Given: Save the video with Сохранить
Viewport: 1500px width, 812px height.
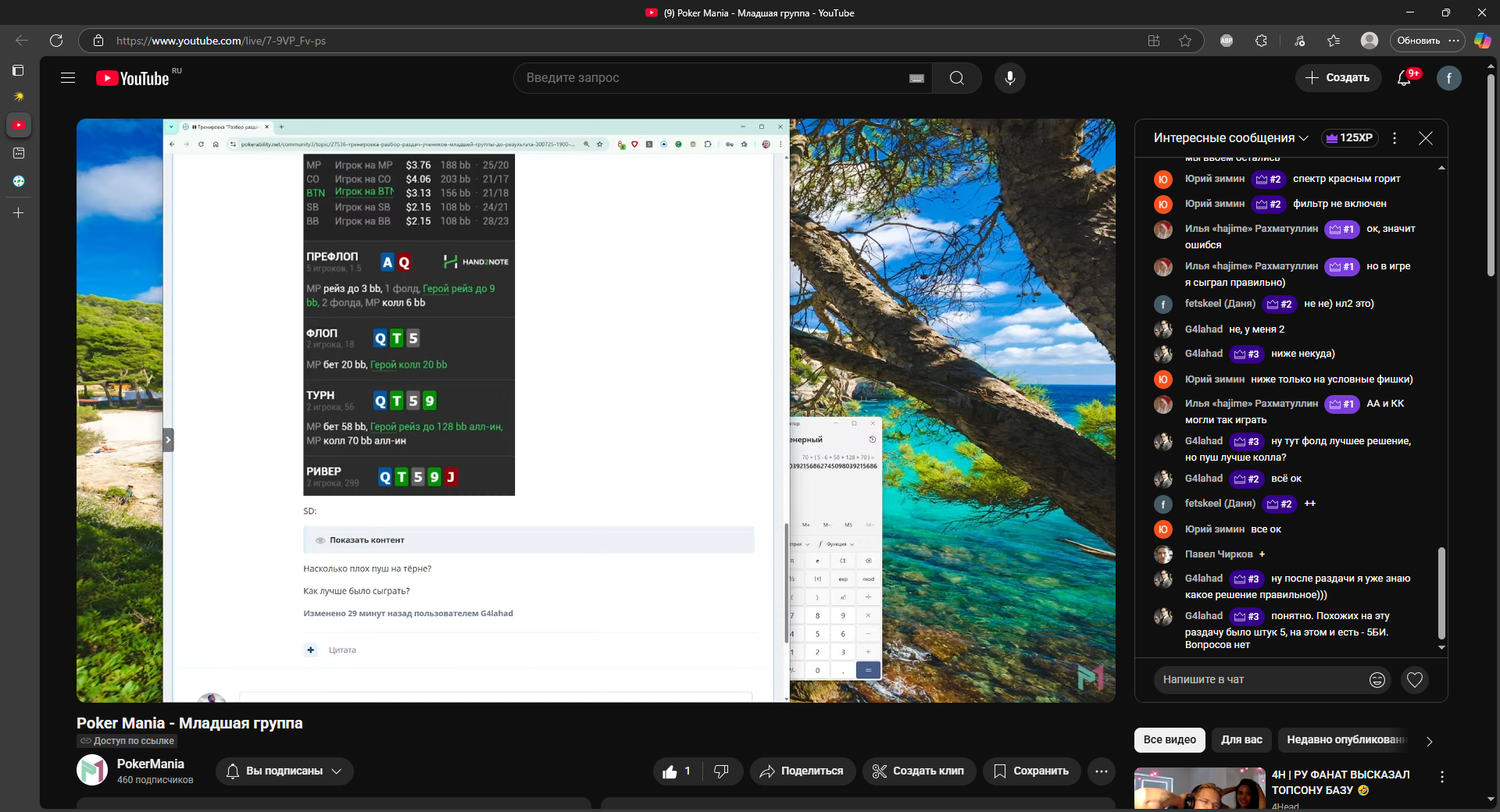Looking at the screenshot, I should (x=1031, y=771).
